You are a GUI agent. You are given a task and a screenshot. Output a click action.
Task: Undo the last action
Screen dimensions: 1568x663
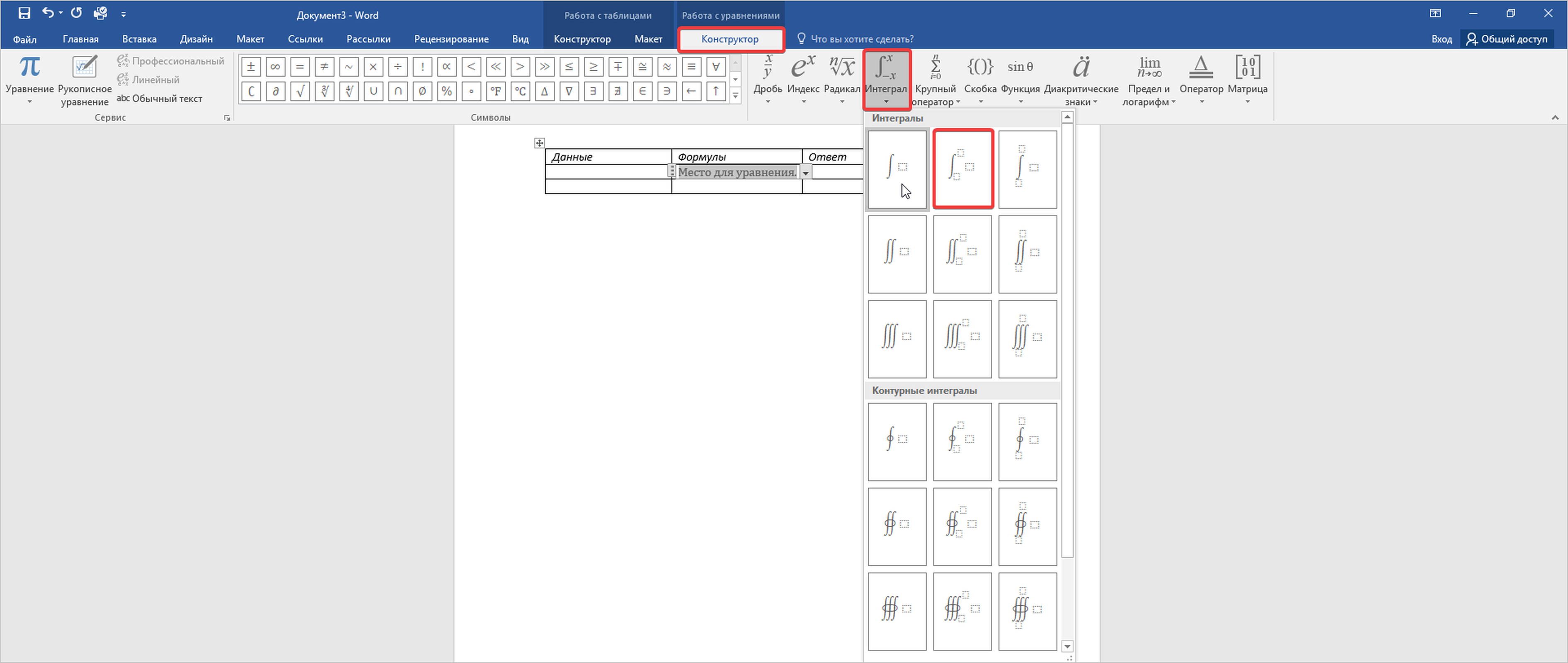pyautogui.click(x=48, y=13)
